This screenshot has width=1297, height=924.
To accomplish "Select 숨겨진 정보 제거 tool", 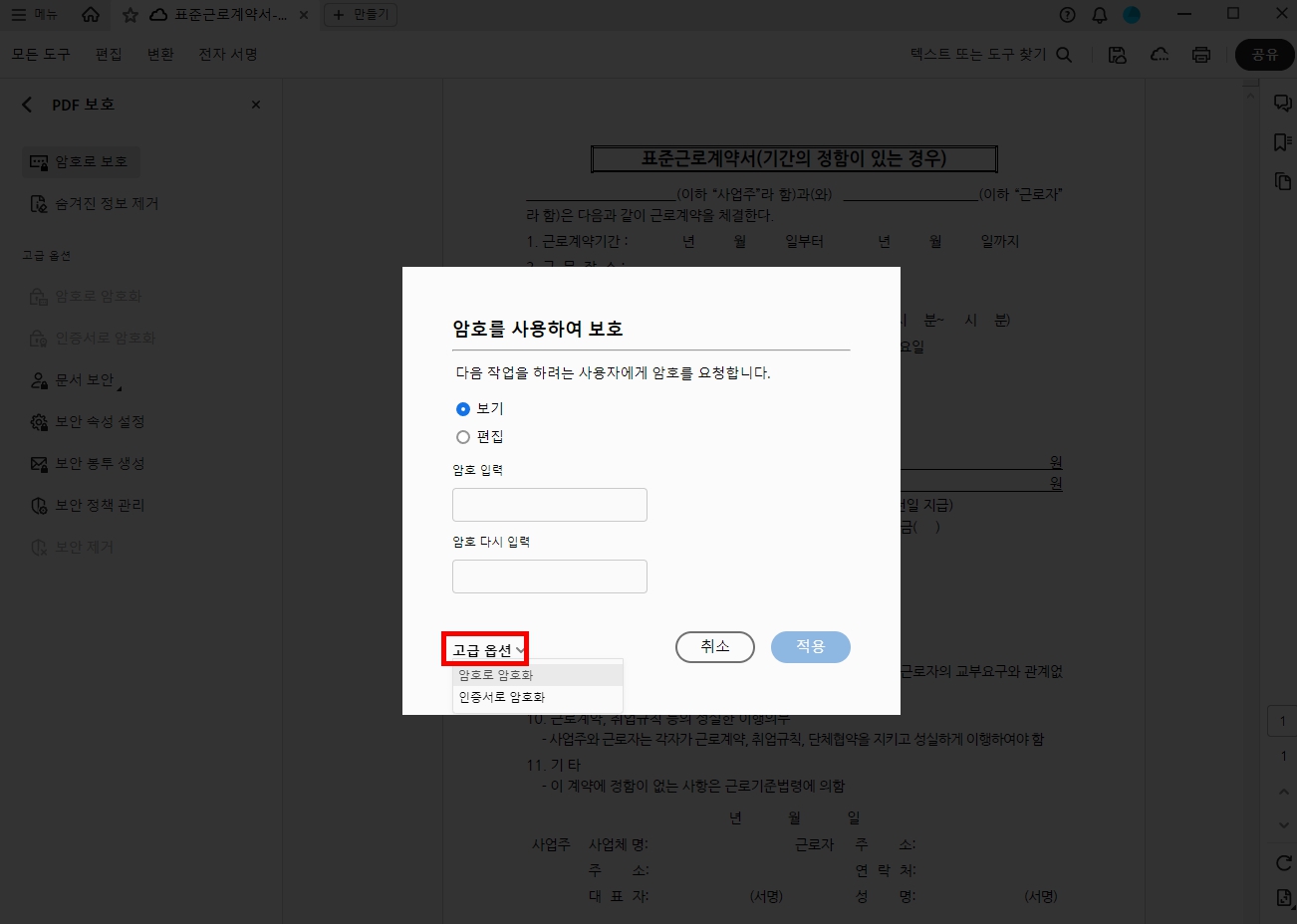I will 95,203.
